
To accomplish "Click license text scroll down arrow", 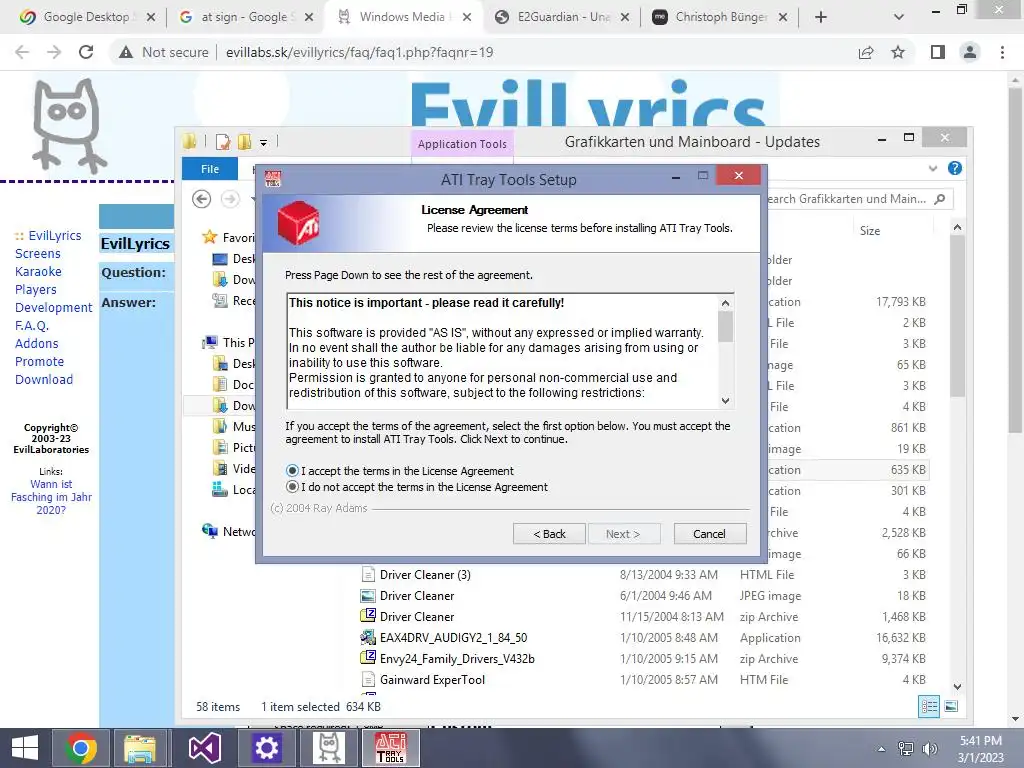I will [726, 400].
